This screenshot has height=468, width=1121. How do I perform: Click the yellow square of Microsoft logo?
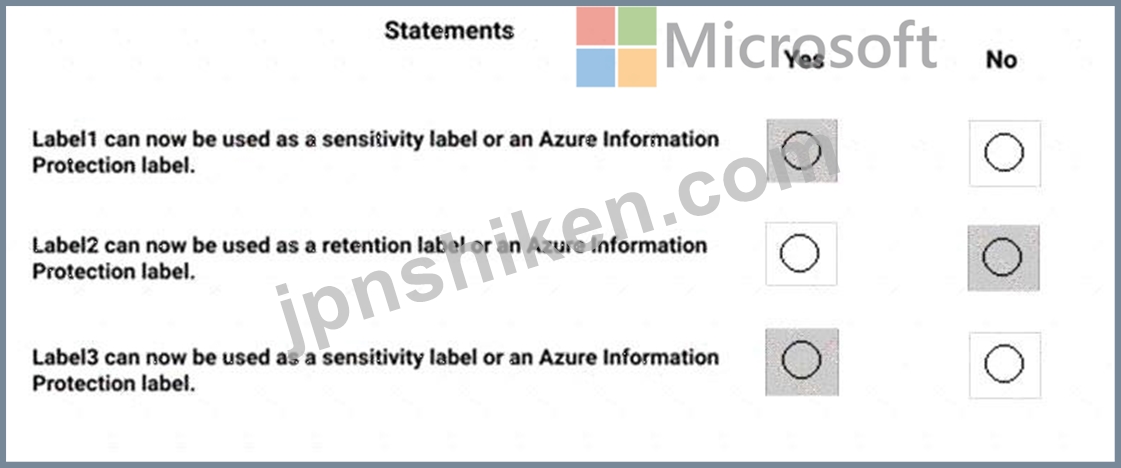pyautogui.click(x=637, y=68)
